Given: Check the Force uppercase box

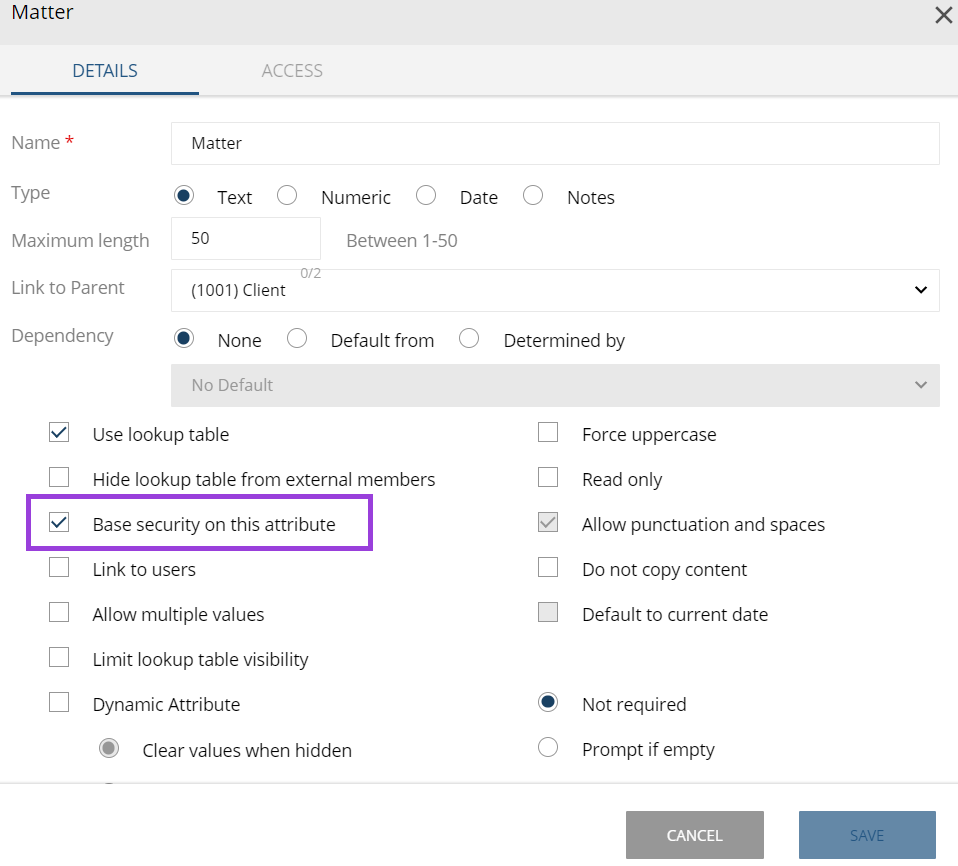Looking at the screenshot, I should point(547,432).
